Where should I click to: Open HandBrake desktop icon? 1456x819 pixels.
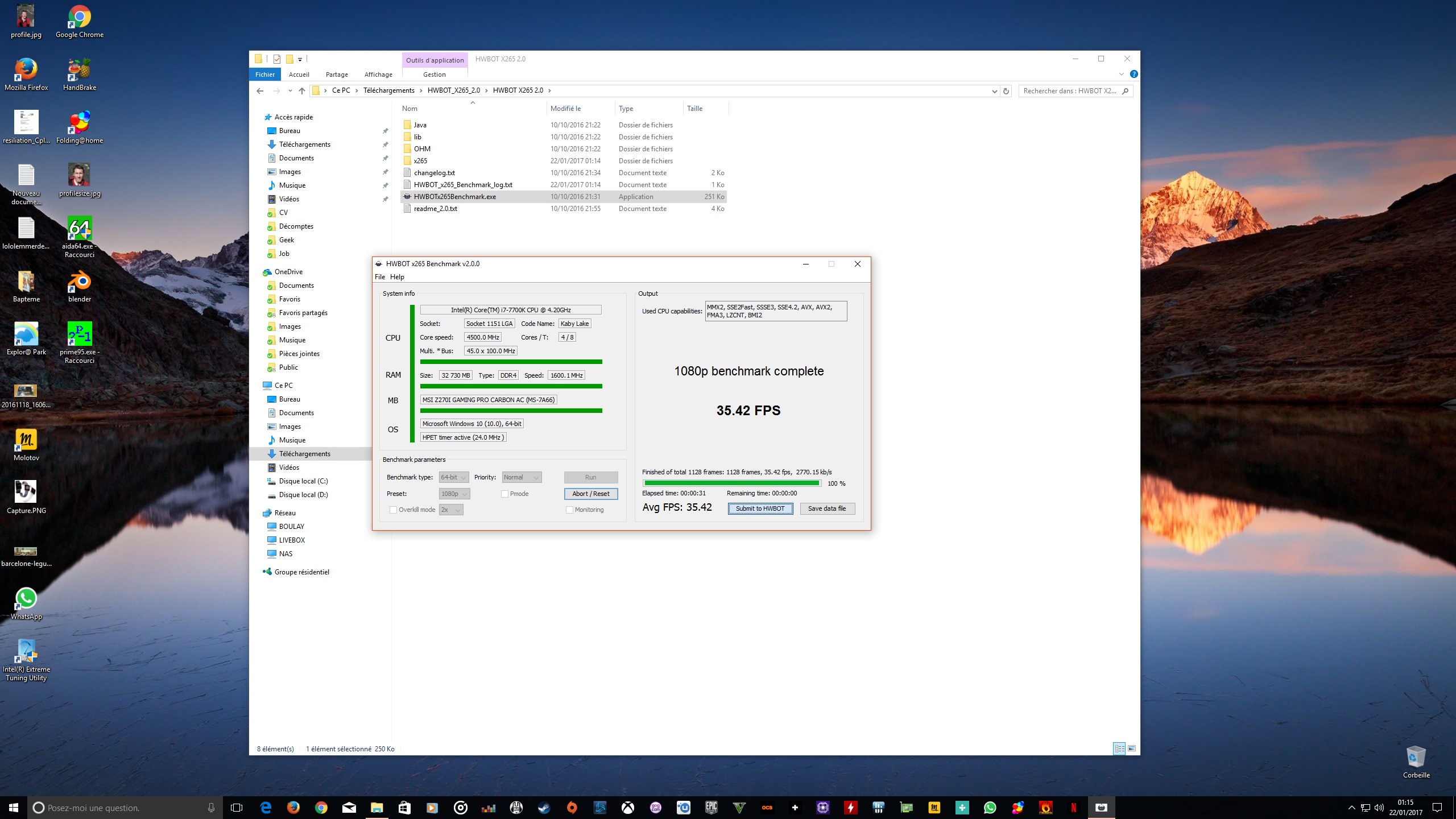point(80,75)
